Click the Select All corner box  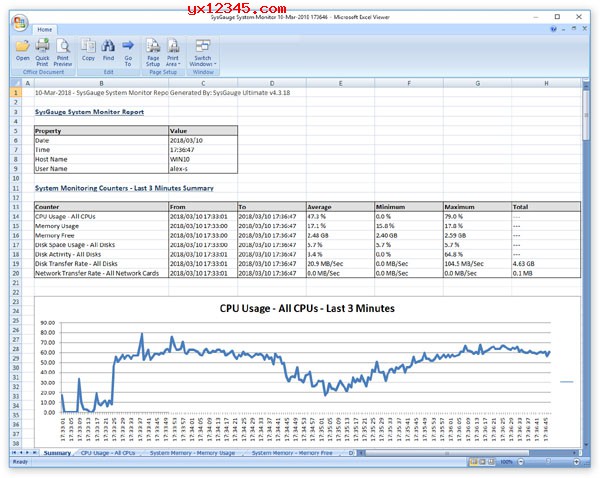point(16,83)
